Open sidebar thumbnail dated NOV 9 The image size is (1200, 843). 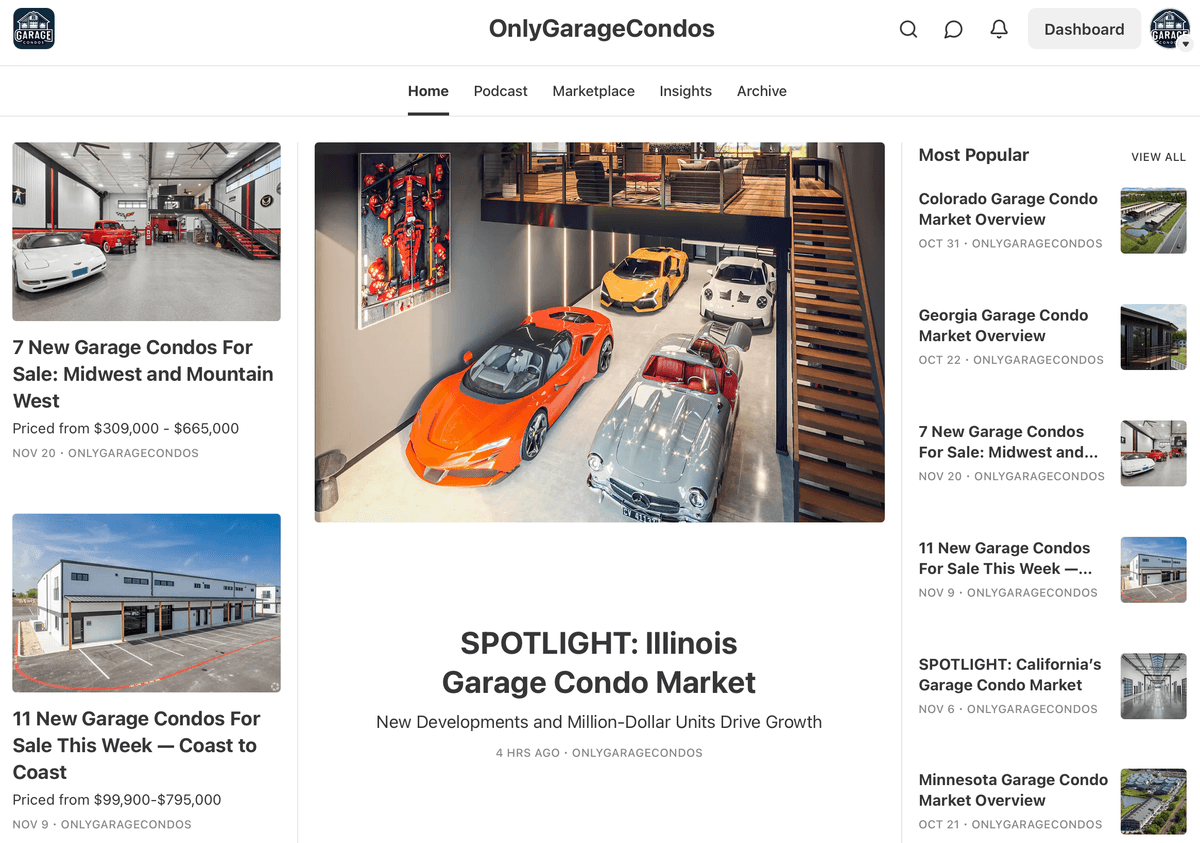click(x=1153, y=570)
